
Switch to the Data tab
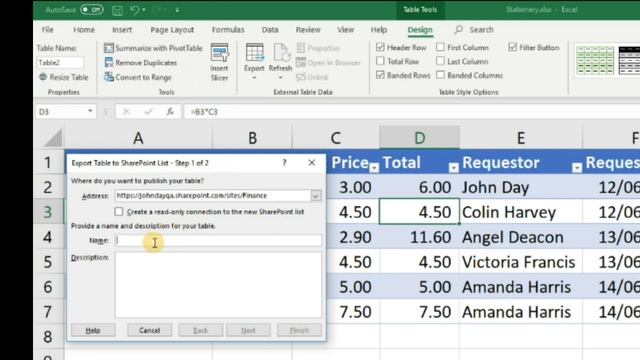click(x=270, y=29)
